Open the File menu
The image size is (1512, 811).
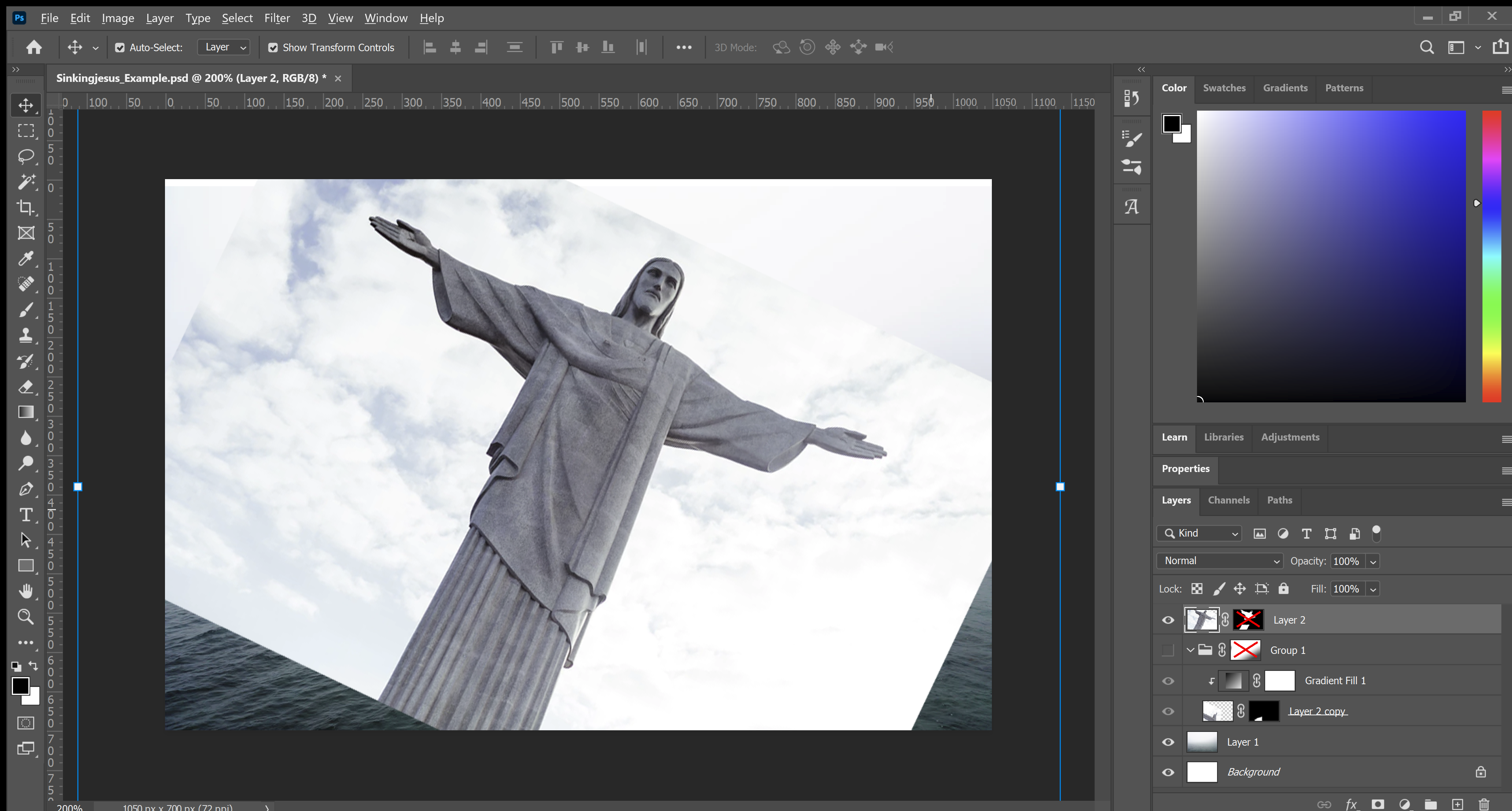(x=49, y=18)
